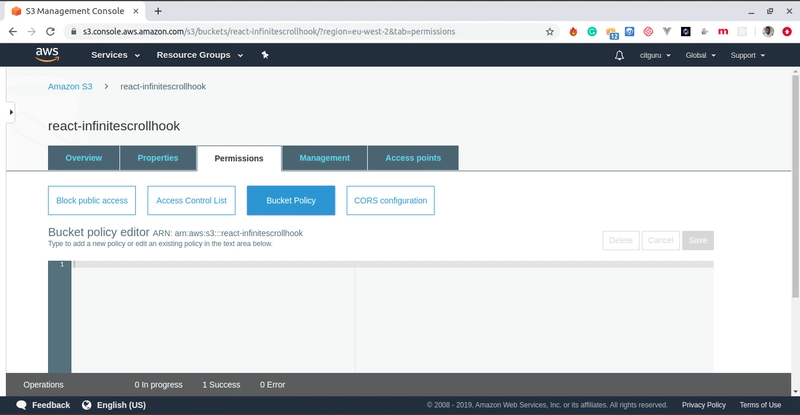The height and width of the screenshot is (415, 800).
Task: Click '0 In progress' operations entry
Action: point(158,384)
